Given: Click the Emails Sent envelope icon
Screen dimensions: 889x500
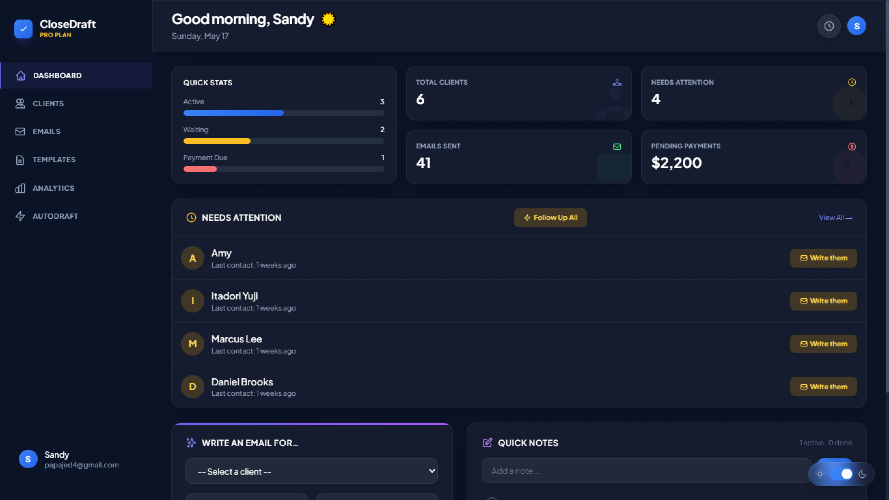Looking at the screenshot, I should (x=617, y=147).
